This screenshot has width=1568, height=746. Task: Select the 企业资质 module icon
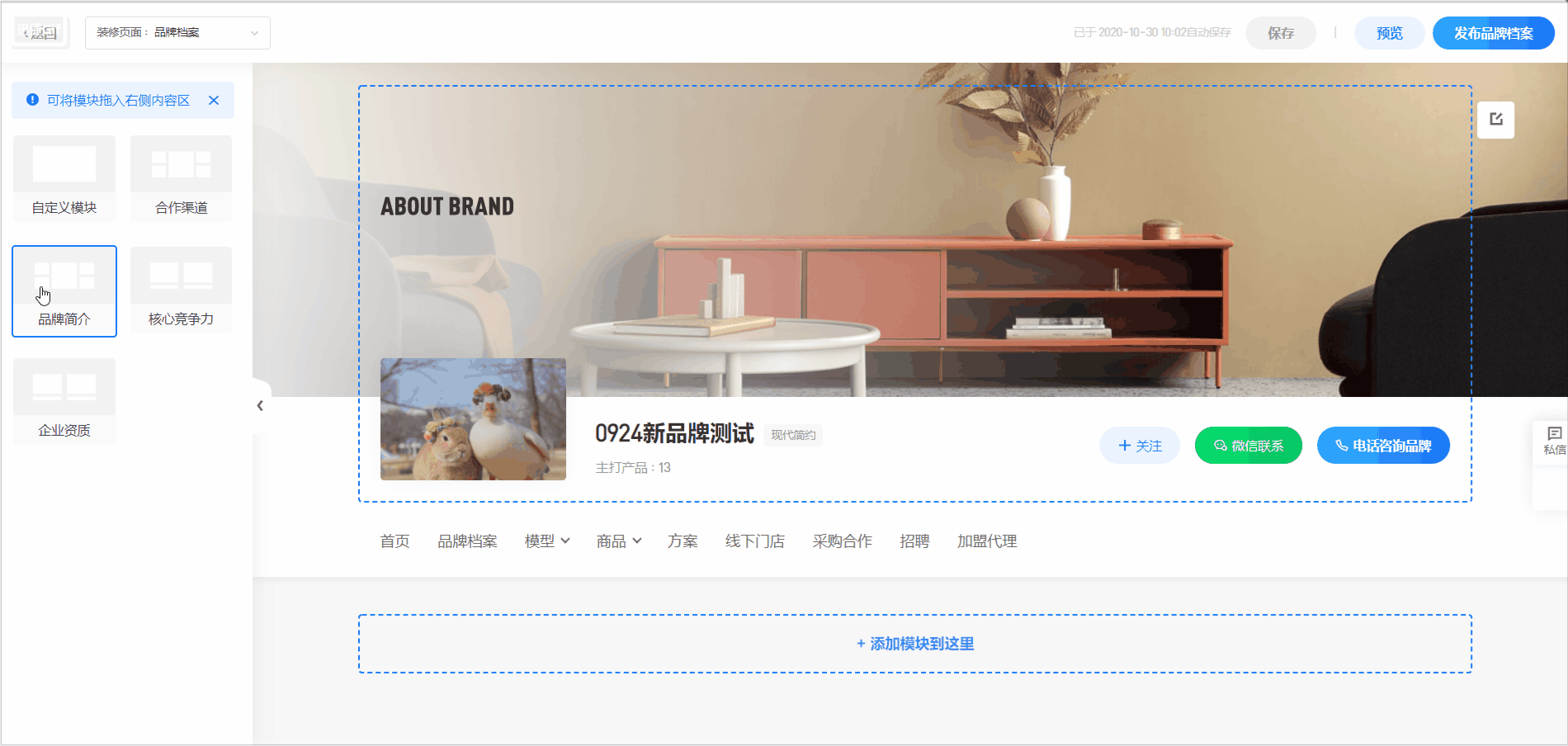[x=64, y=388]
